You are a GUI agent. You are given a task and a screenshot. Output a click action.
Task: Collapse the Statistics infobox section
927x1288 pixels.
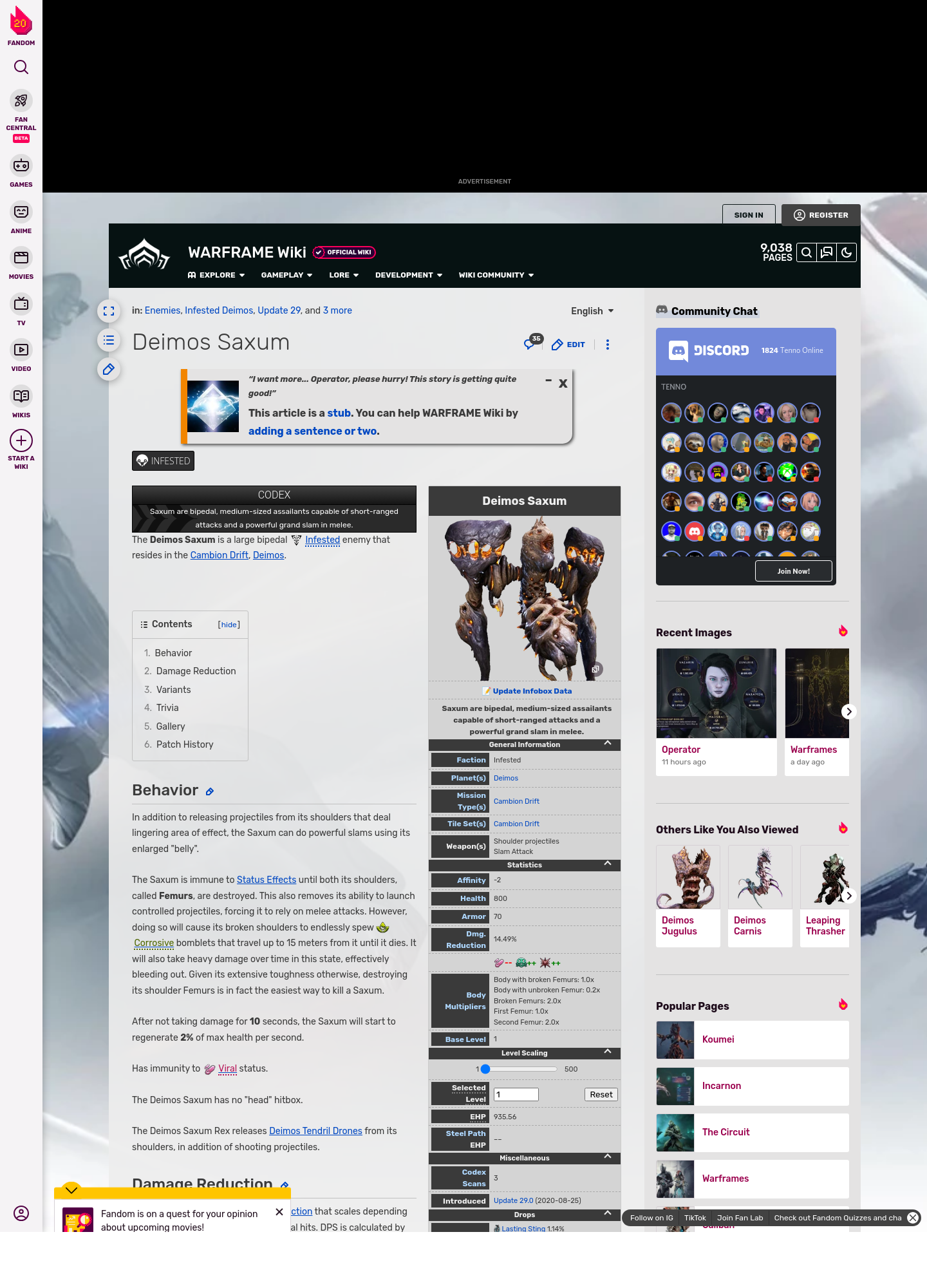click(x=608, y=864)
